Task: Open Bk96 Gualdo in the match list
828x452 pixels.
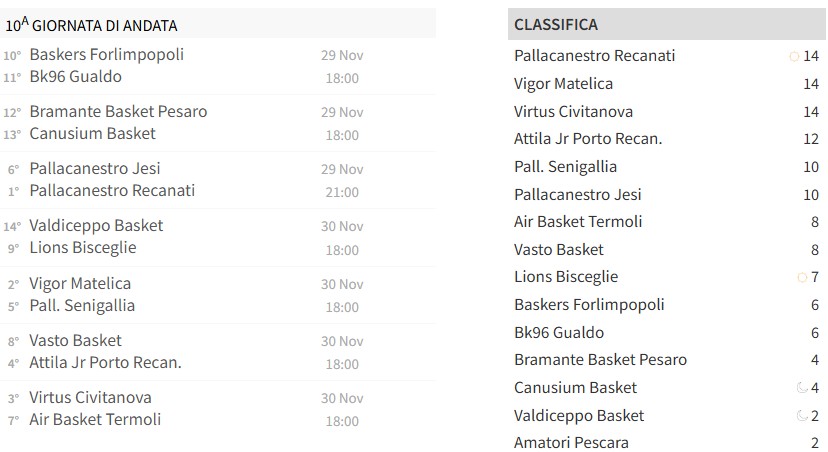Action: (76, 76)
